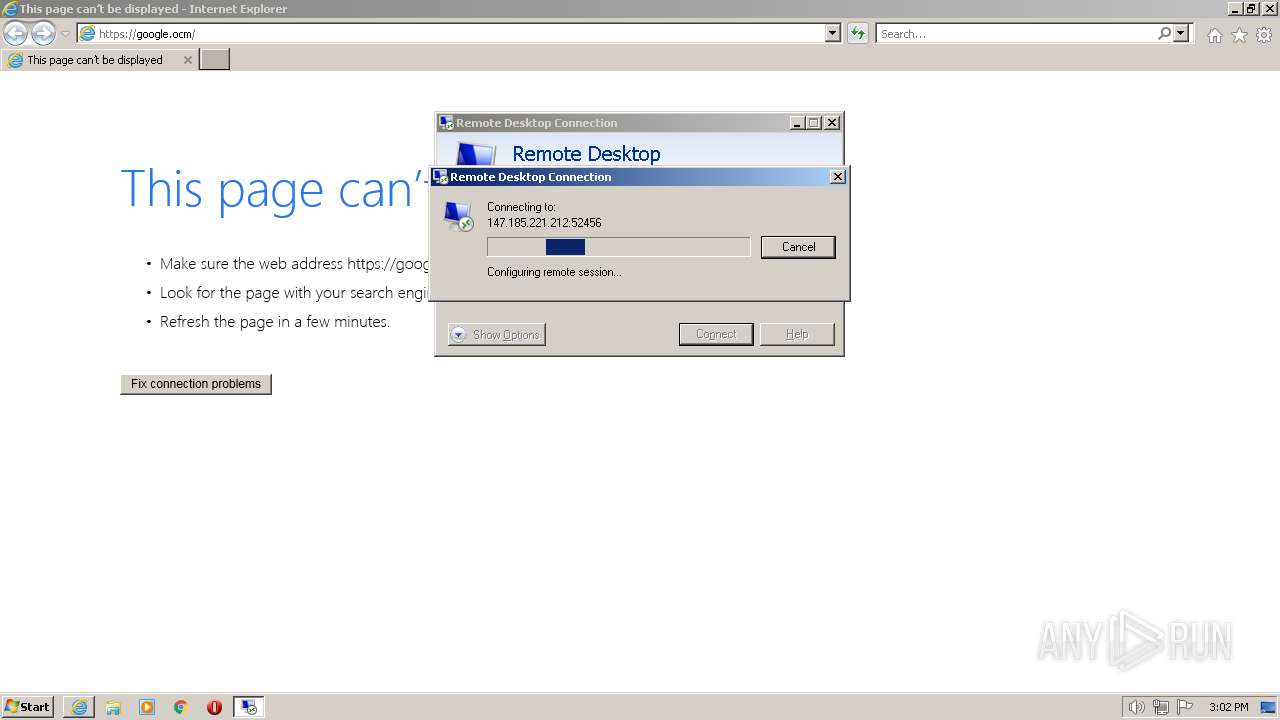Click the 'Refresh the page in a few minutes.' text
1280x720 pixels.
tap(275, 322)
